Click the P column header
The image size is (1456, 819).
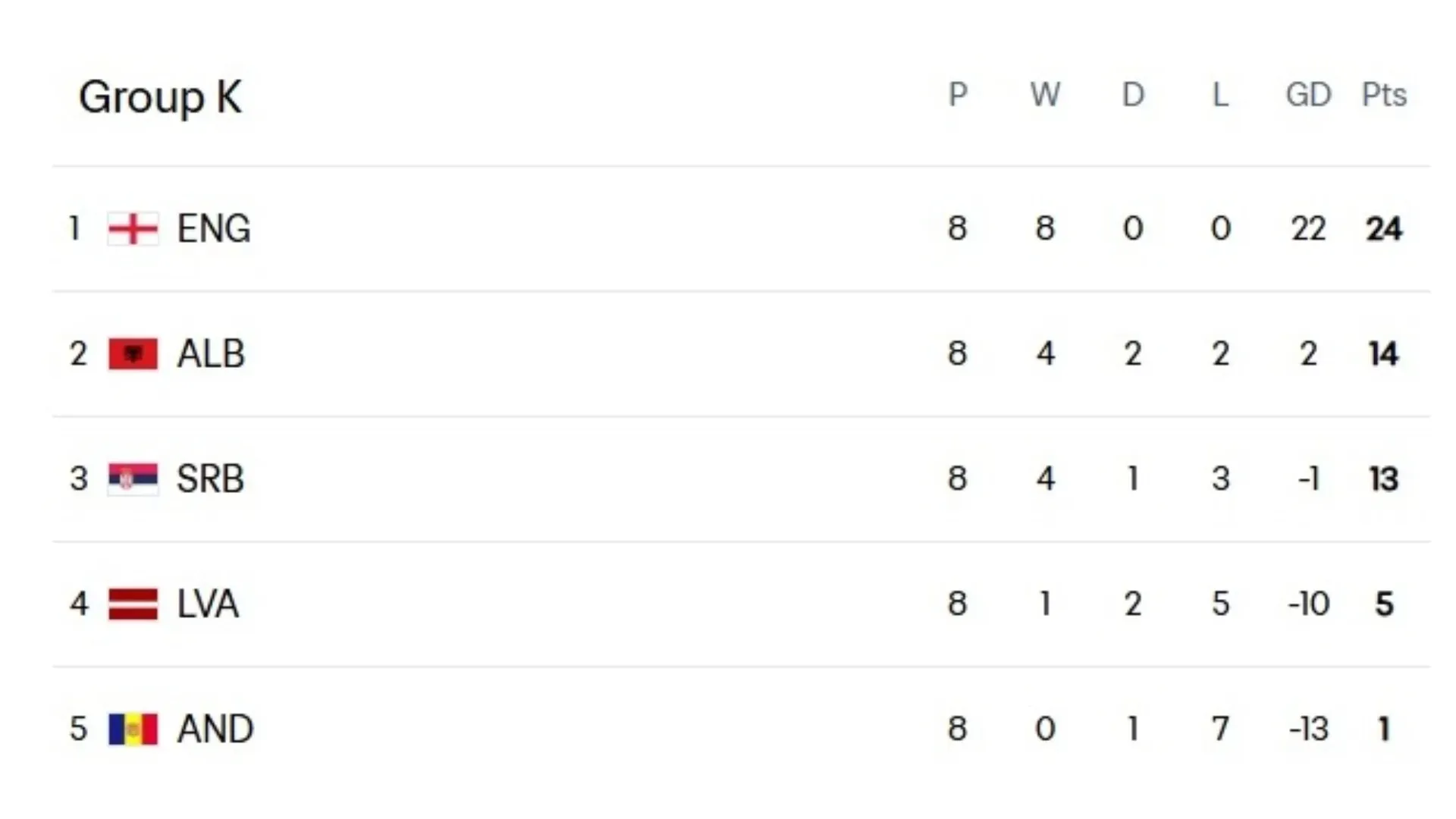coord(958,95)
